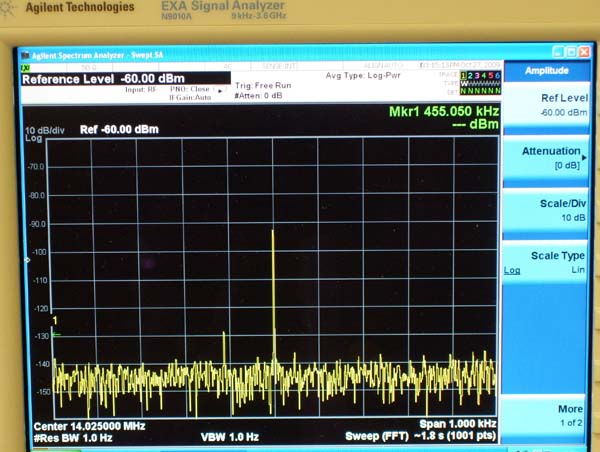Open the More 1 of 2 softkey
Image resolution: width=600 pixels, height=452 pixels.
543,415
